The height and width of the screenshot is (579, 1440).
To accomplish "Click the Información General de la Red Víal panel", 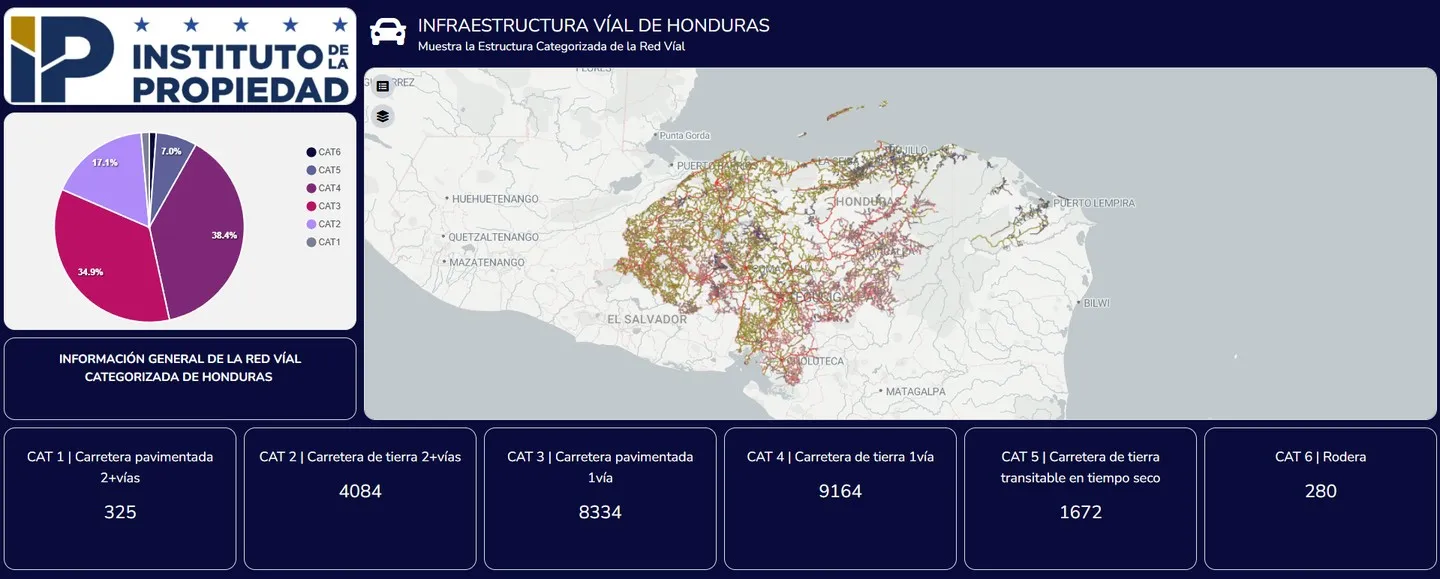I will click(x=180, y=379).
